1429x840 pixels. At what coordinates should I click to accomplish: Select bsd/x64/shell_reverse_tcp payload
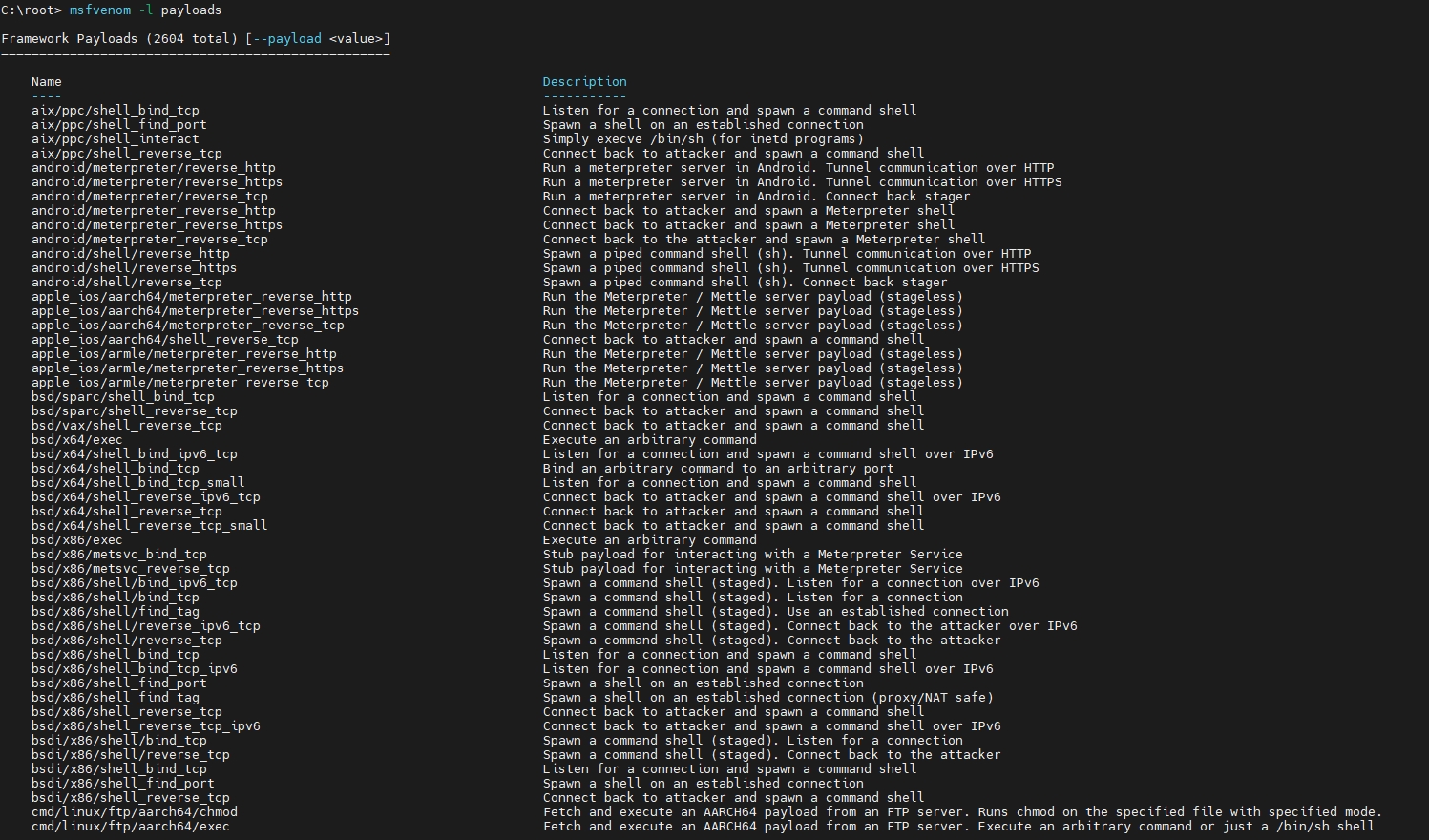coord(127,512)
